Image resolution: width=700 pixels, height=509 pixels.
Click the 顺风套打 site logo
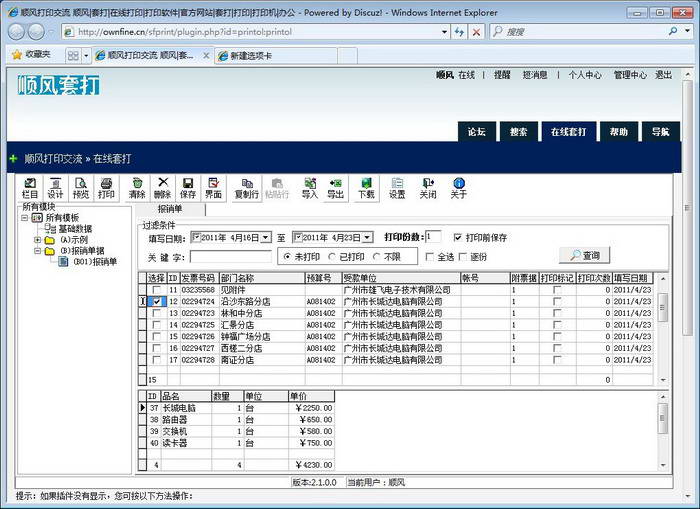tap(58, 85)
